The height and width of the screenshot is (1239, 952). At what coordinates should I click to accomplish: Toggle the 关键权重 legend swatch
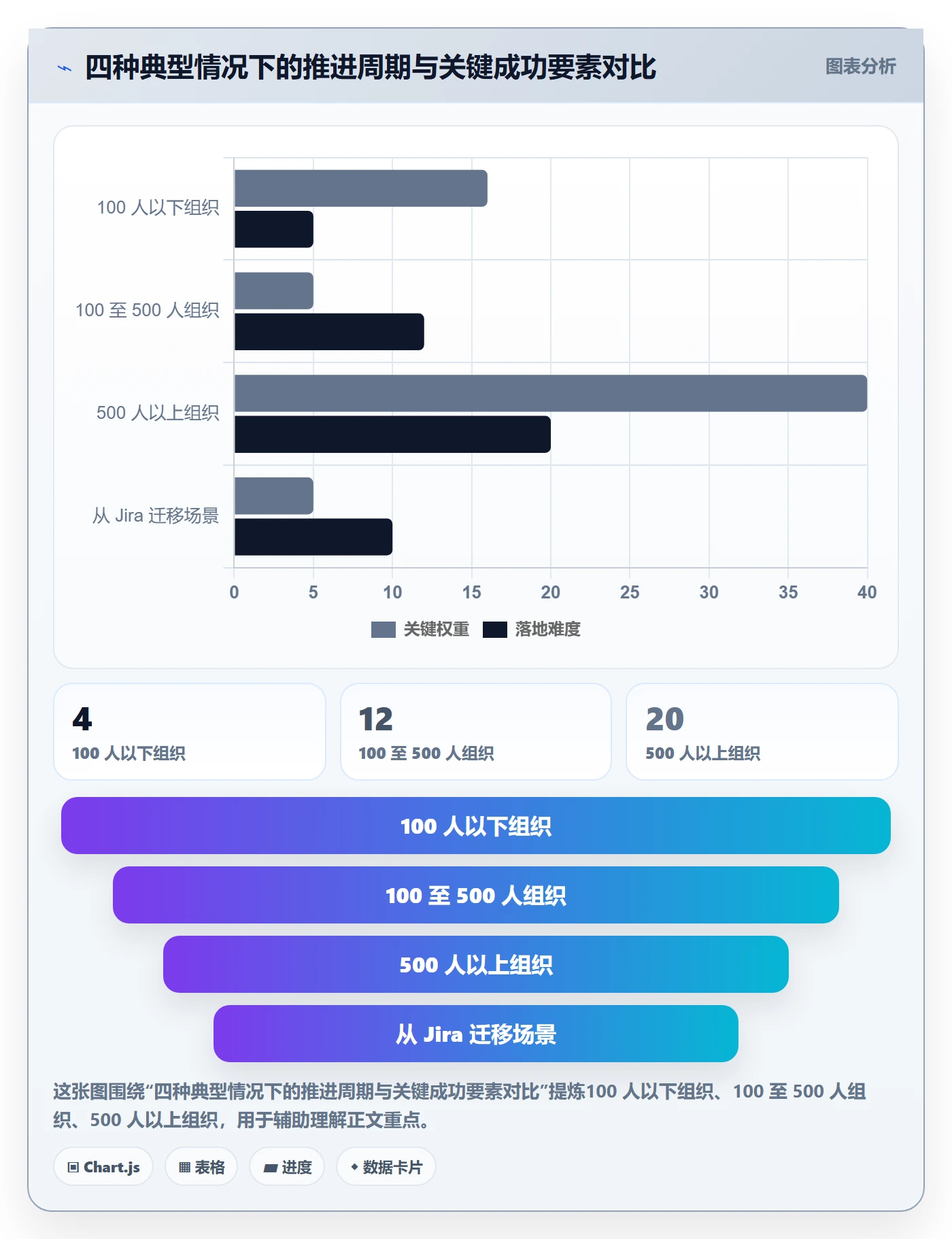pos(384,630)
